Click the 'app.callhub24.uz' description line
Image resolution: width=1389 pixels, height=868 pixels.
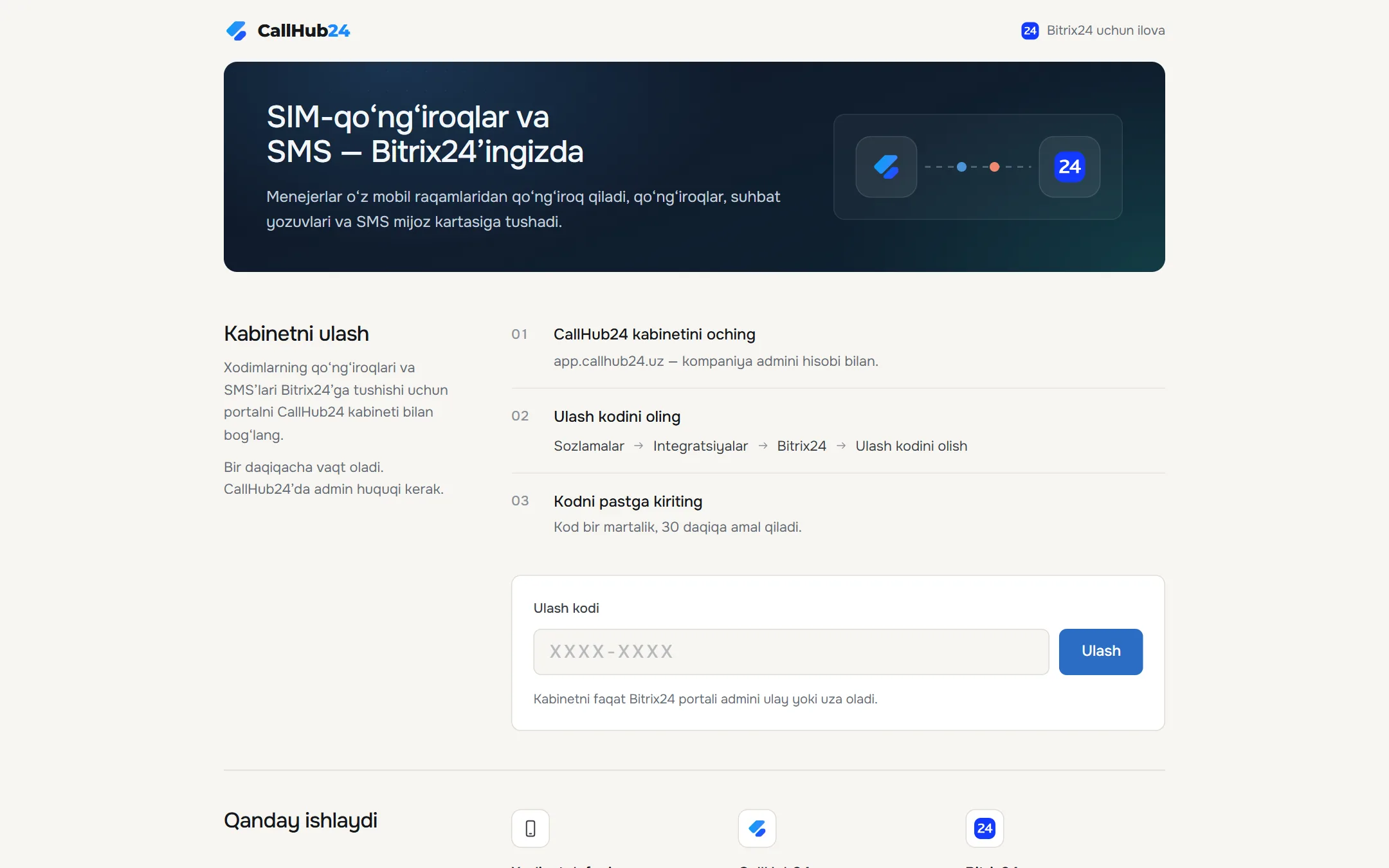pos(716,361)
